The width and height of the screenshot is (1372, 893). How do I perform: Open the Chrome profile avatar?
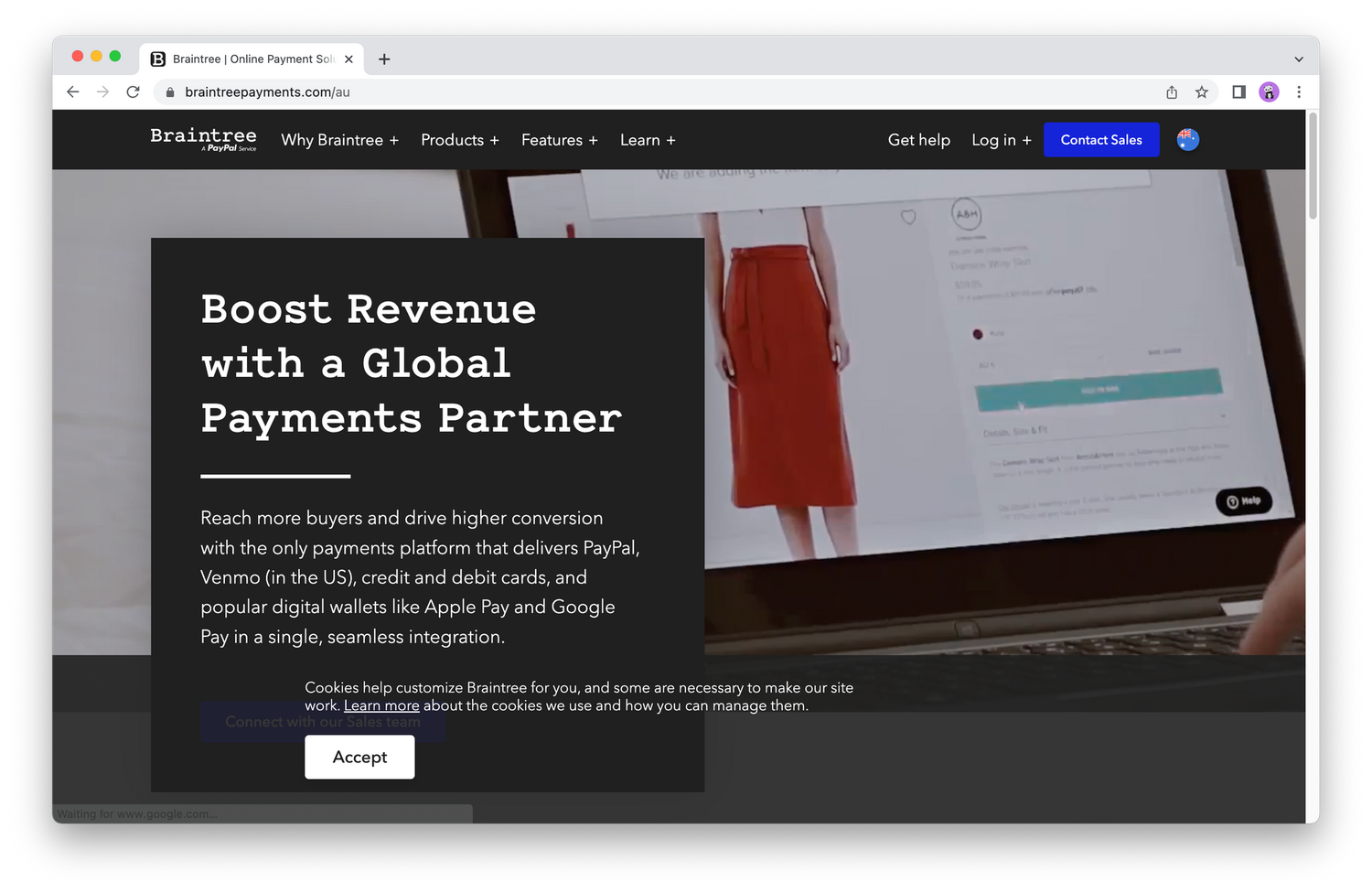(1269, 91)
